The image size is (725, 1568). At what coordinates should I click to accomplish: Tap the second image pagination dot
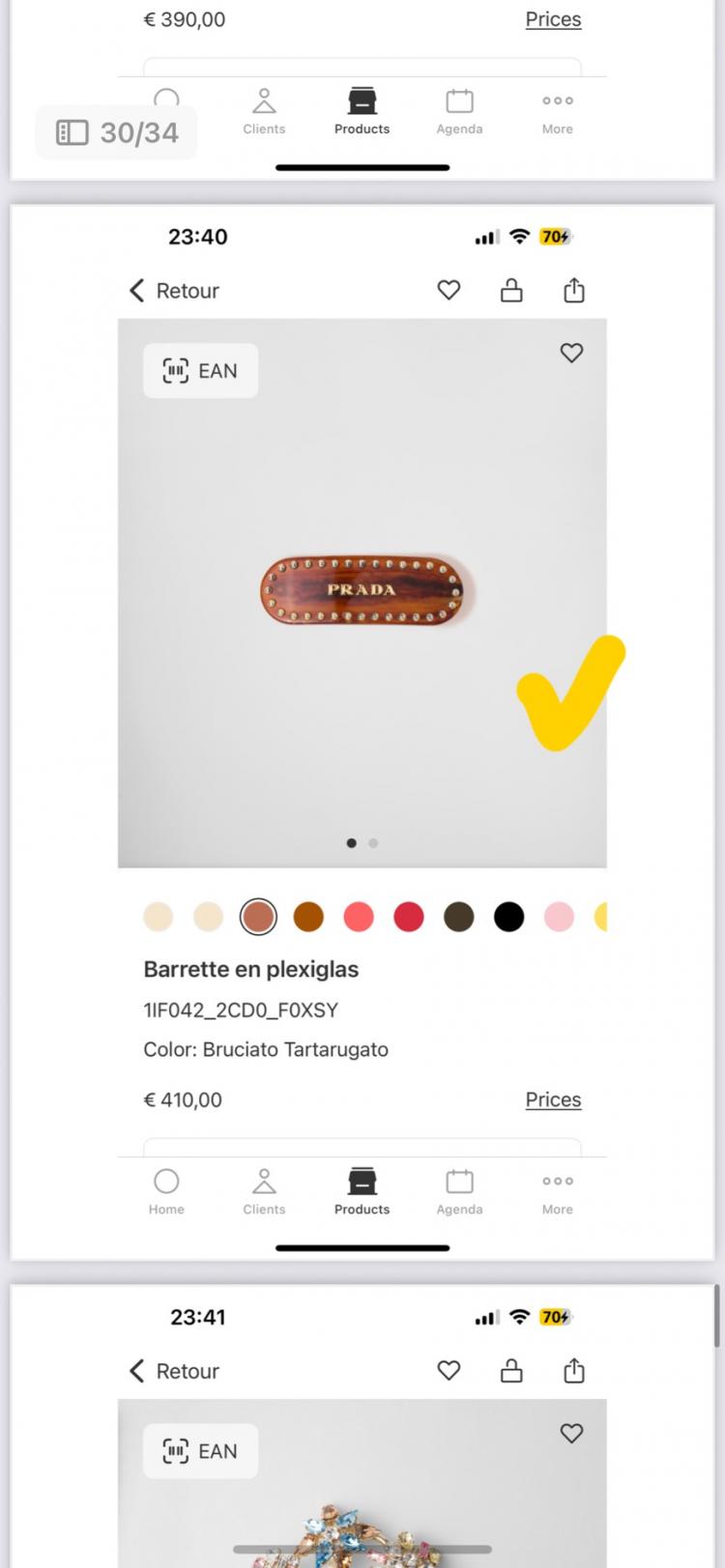[x=373, y=843]
